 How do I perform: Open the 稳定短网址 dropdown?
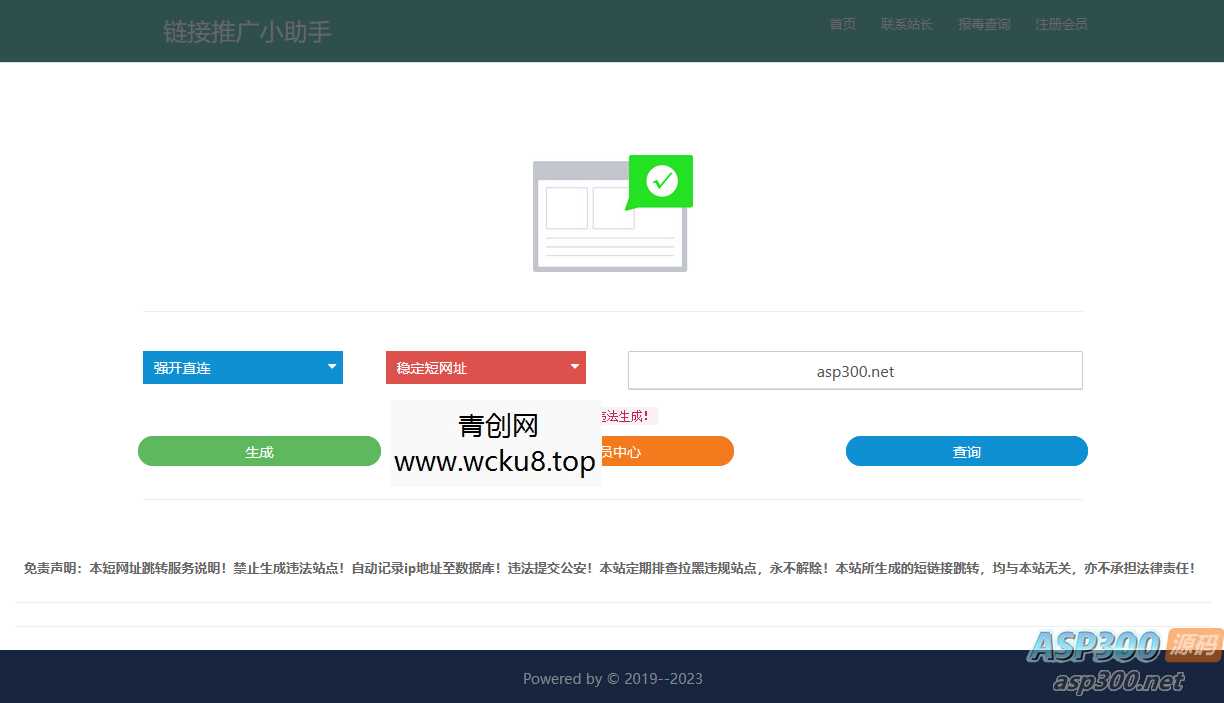point(485,367)
